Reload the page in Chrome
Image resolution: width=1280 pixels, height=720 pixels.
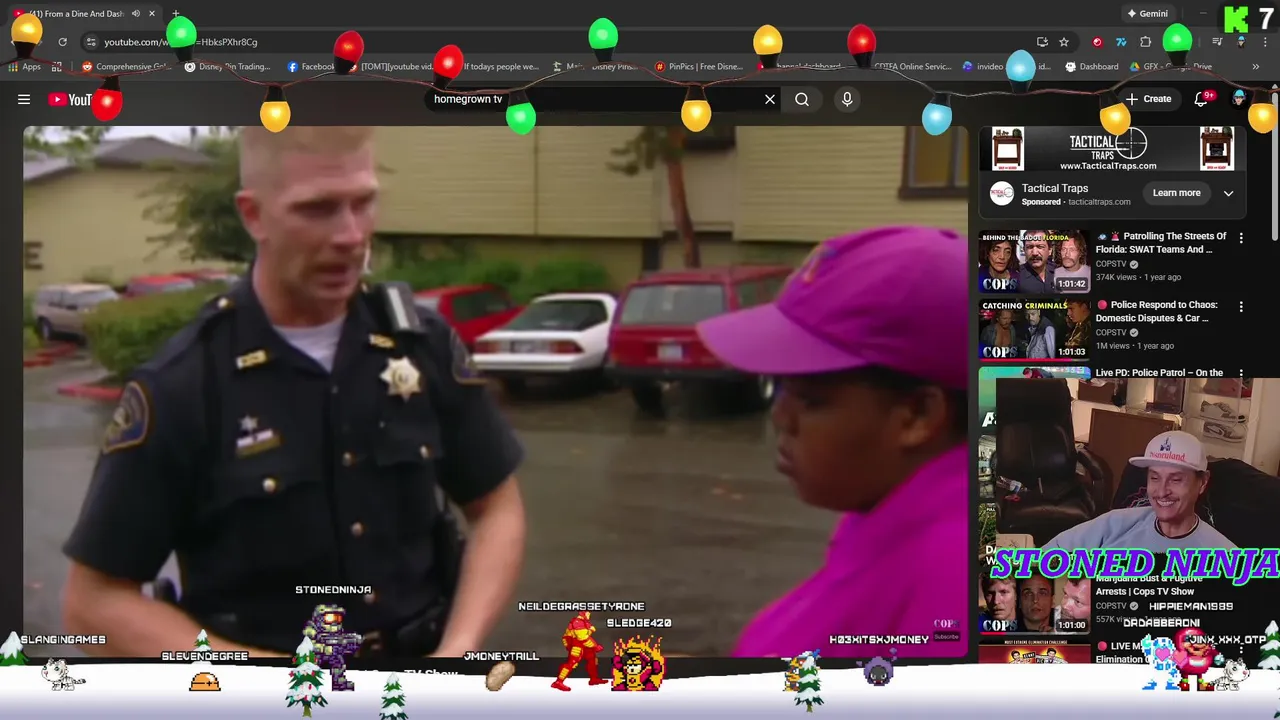pyautogui.click(x=62, y=42)
